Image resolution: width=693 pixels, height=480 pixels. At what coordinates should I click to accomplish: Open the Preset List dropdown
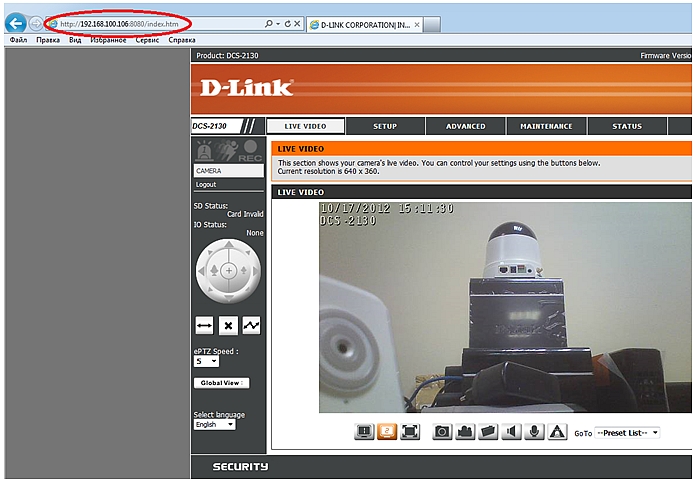627,433
